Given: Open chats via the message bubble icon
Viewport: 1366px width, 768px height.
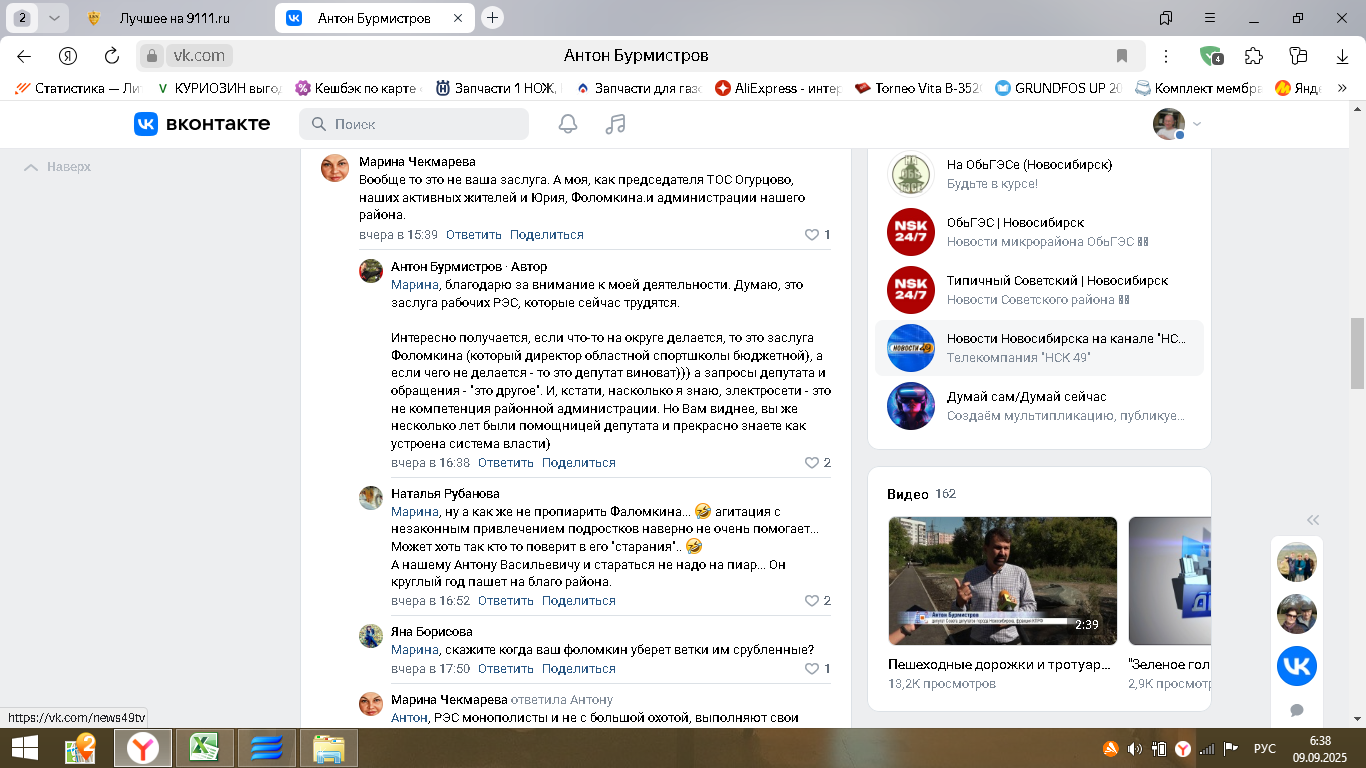Looking at the screenshot, I should (x=1296, y=709).
